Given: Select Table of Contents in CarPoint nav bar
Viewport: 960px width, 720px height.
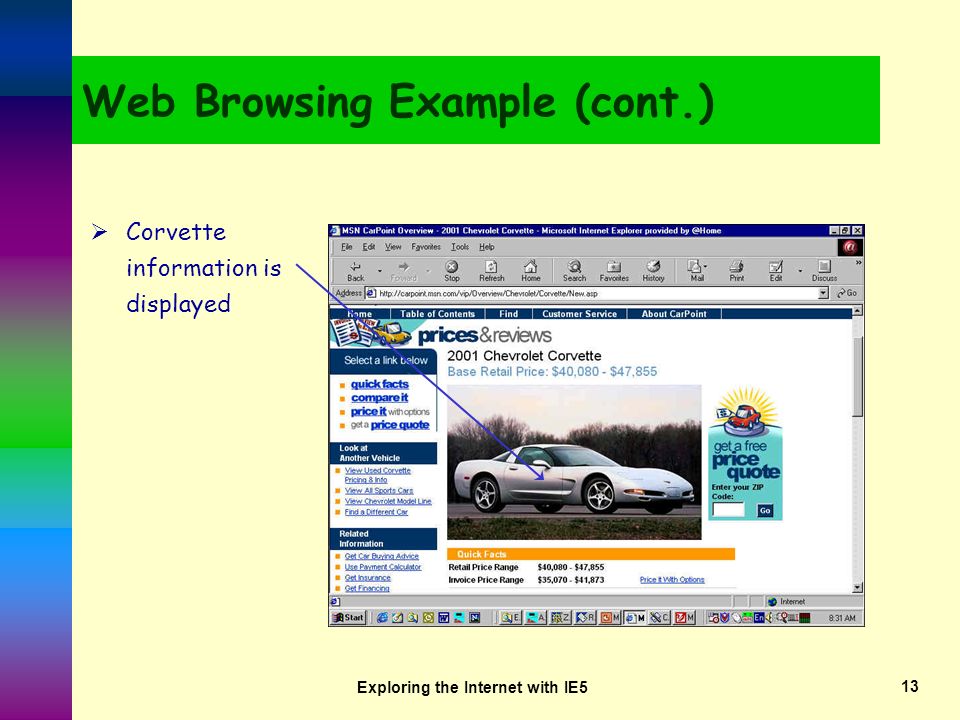Looking at the screenshot, I should (438, 313).
